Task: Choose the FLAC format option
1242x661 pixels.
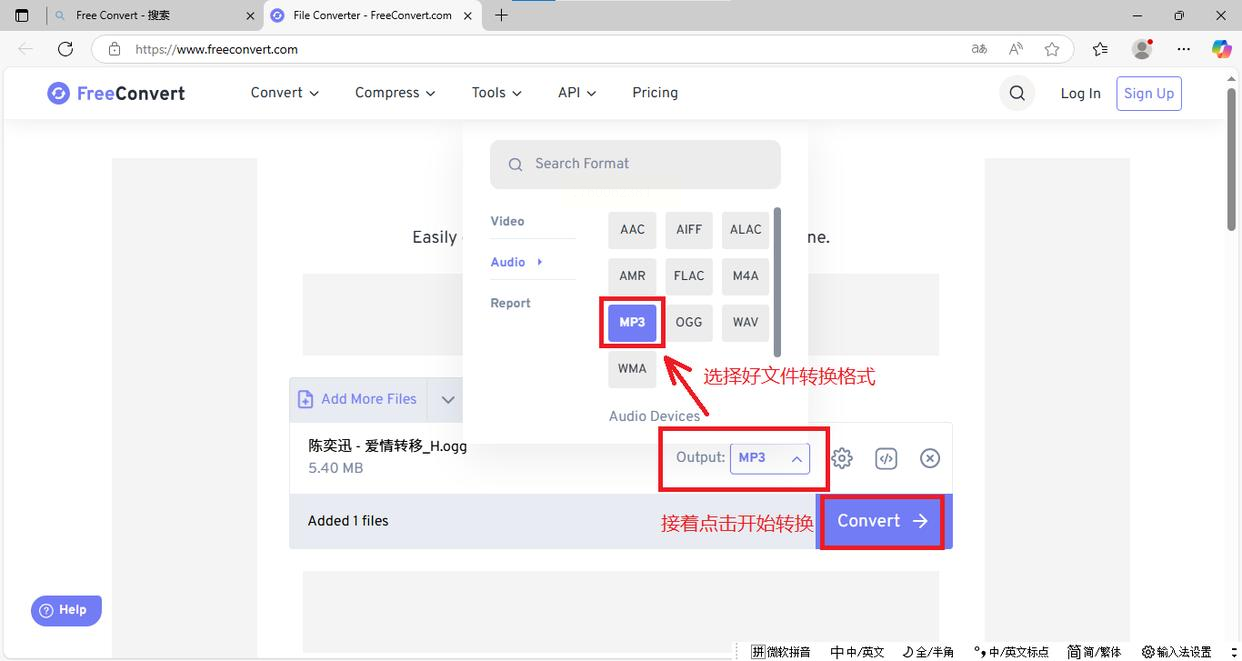Action: [x=689, y=276]
